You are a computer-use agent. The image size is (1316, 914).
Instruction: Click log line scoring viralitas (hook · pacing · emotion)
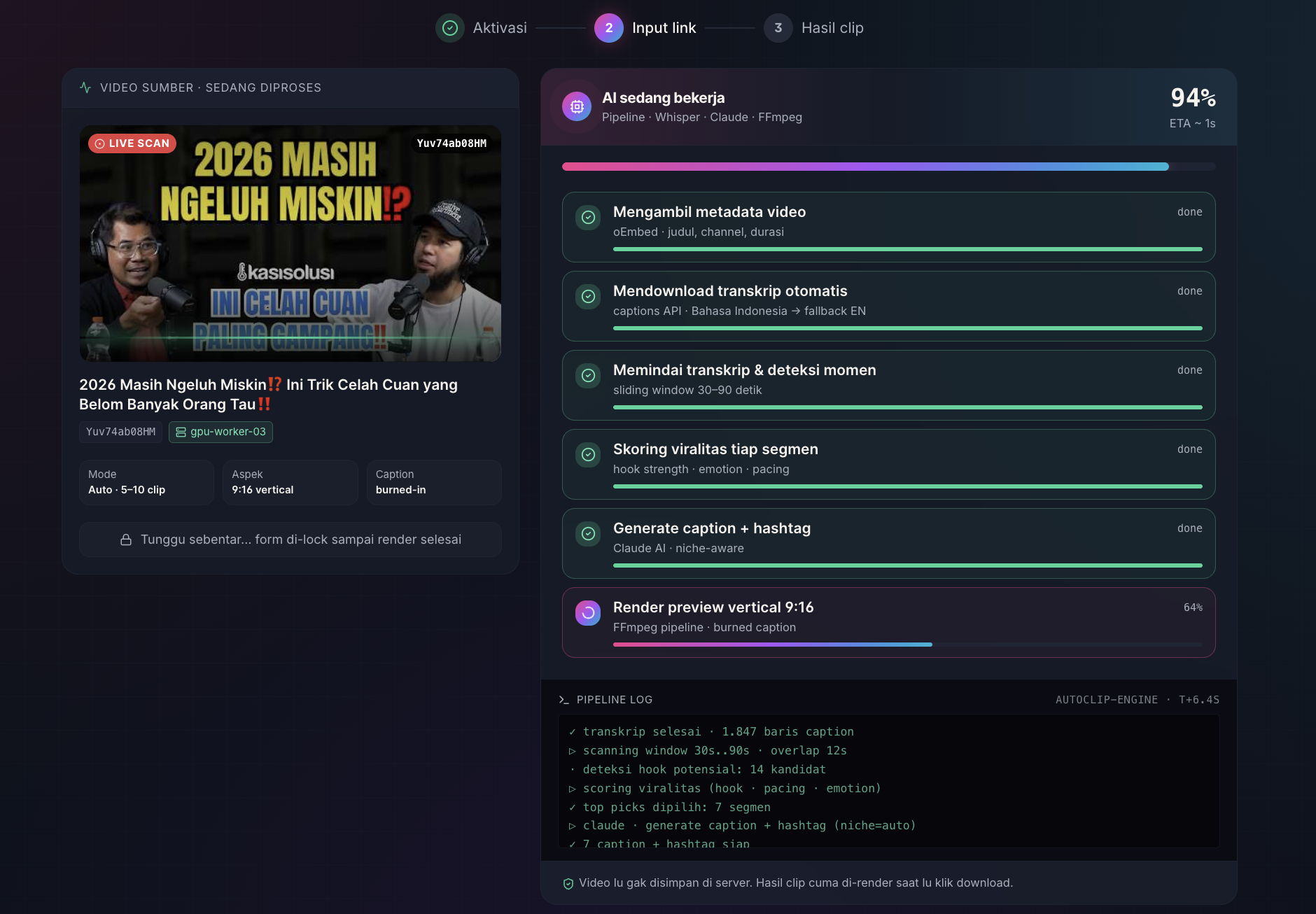coord(725,788)
